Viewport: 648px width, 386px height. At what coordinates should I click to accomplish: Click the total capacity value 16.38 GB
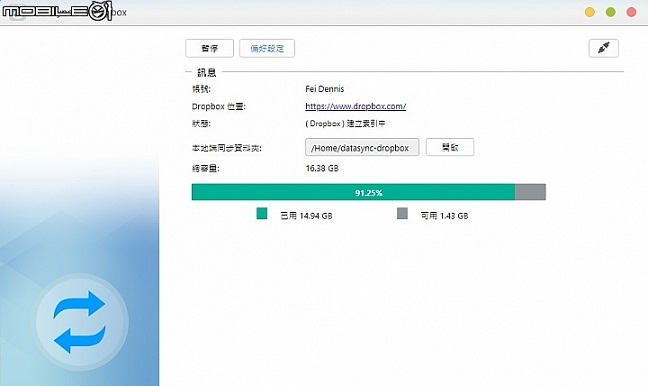click(x=322, y=168)
